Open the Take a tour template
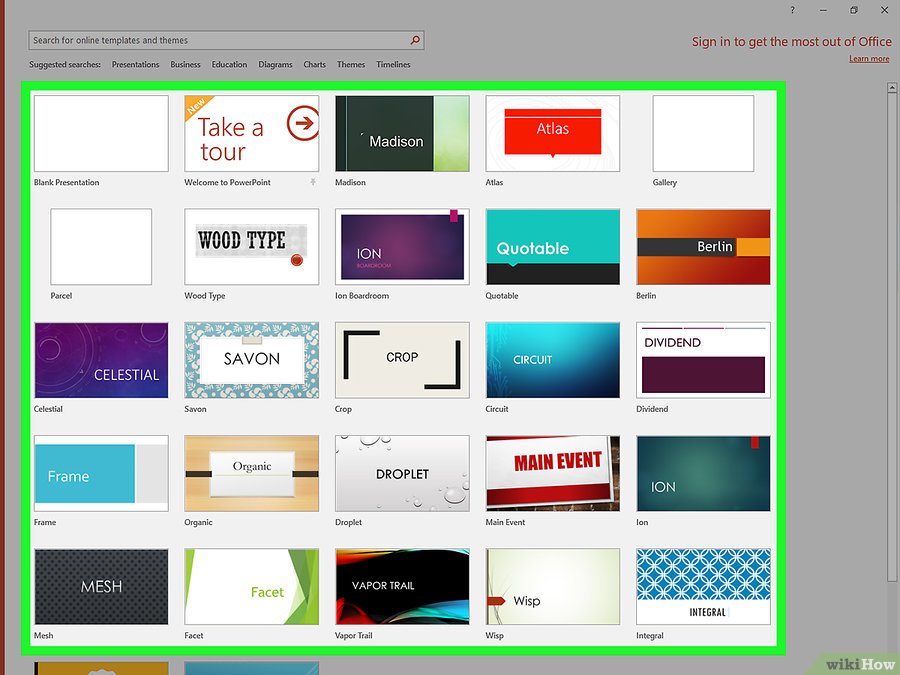 252,134
